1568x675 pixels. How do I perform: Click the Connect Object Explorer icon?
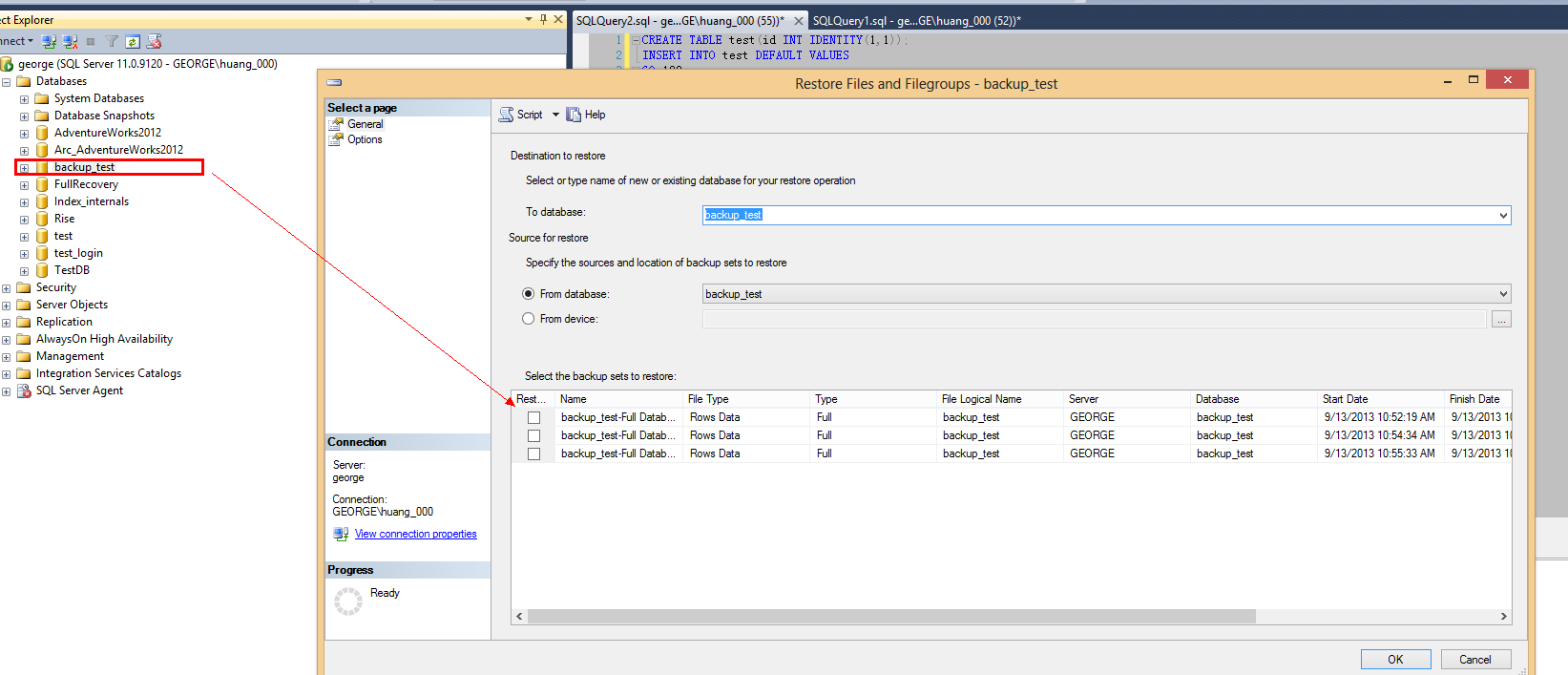click(x=50, y=41)
